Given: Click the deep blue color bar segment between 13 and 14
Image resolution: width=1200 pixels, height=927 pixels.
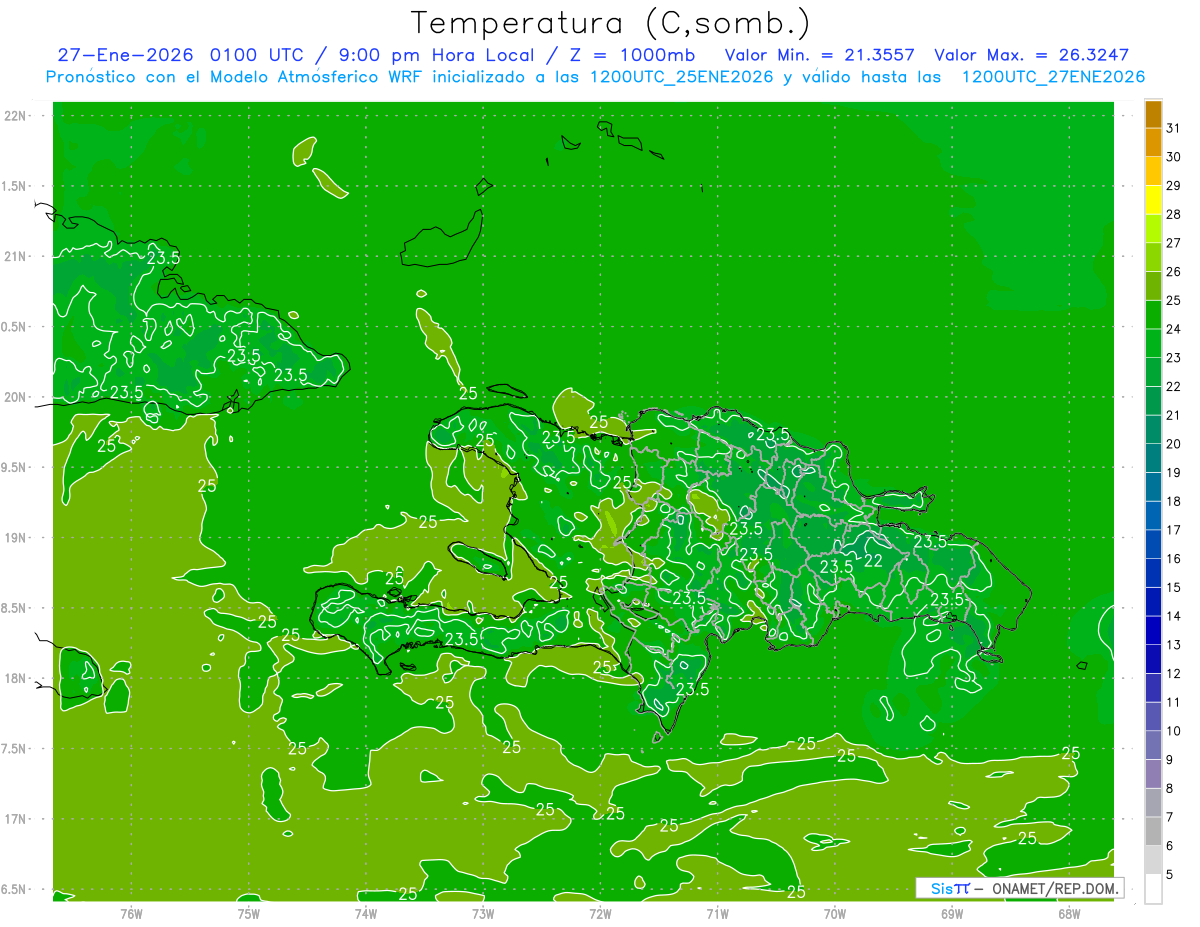Looking at the screenshot, I should click(x=1153, y=631).
